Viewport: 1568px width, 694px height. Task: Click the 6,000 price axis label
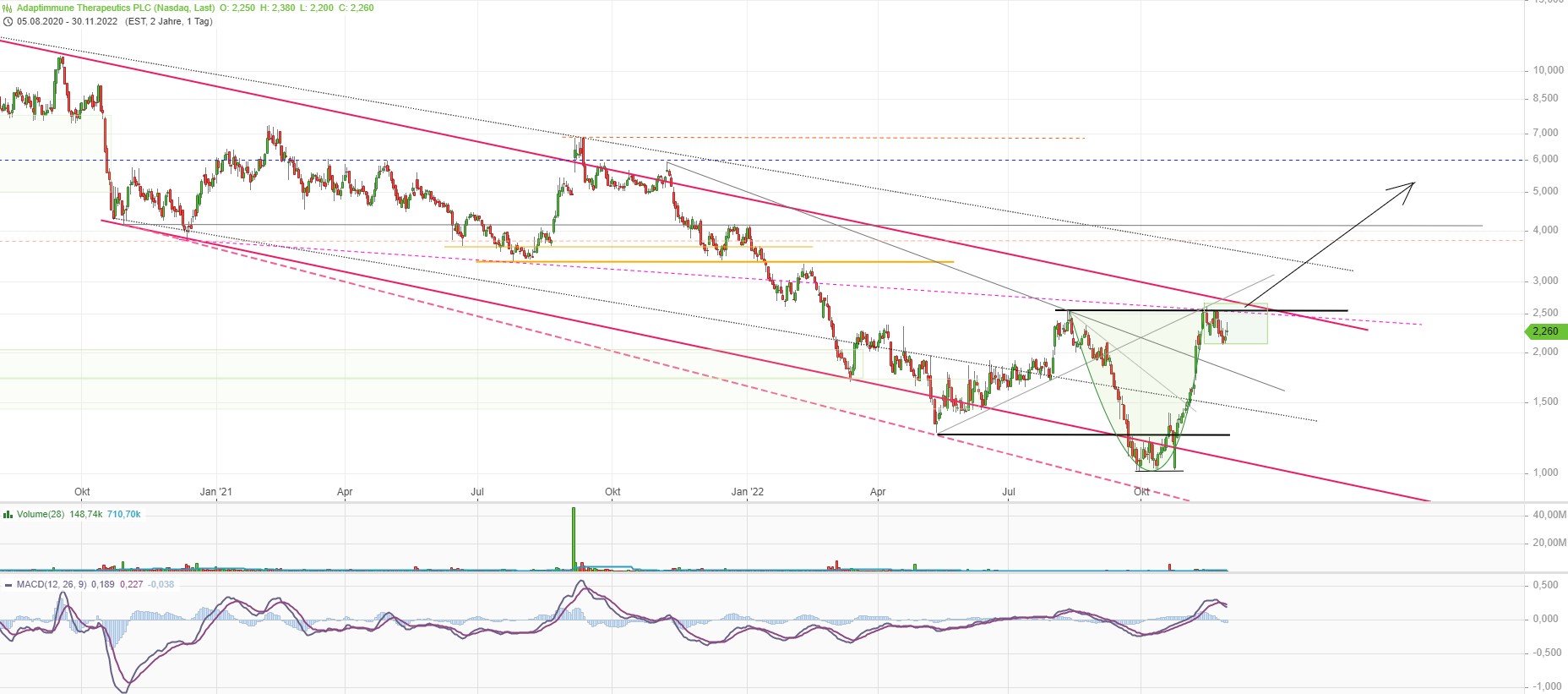[1546, 159]
